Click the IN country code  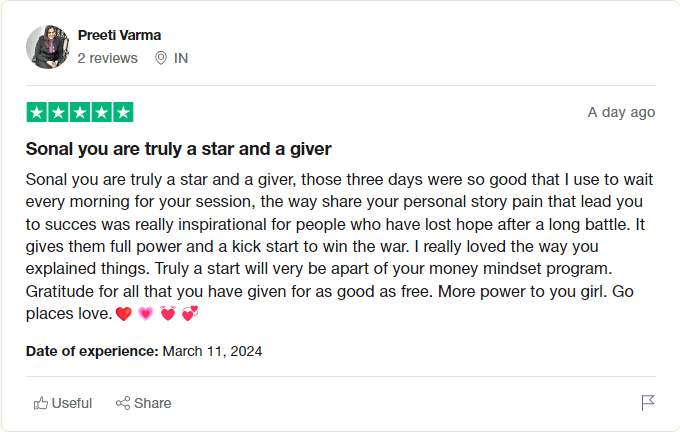(181, 58)
